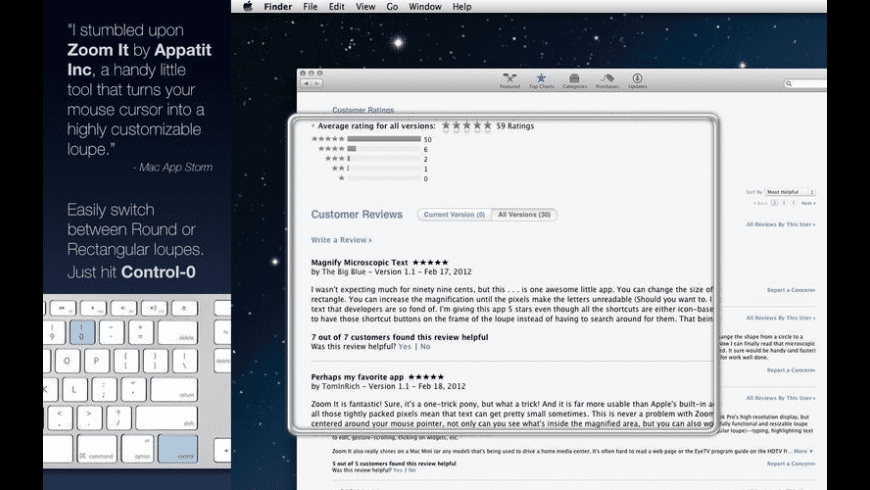Expand the More link in the review
This screenshot has width=870, height=490.
pyautogui.click(x=803, y=451)
